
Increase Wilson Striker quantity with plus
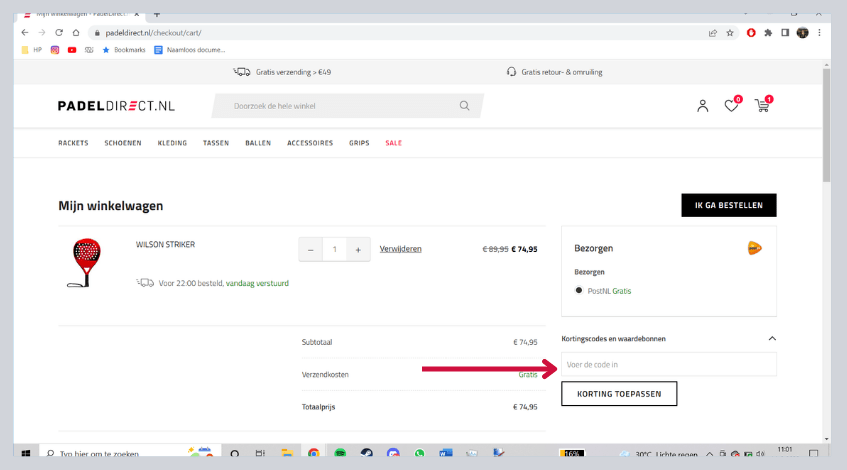(358, 249)
